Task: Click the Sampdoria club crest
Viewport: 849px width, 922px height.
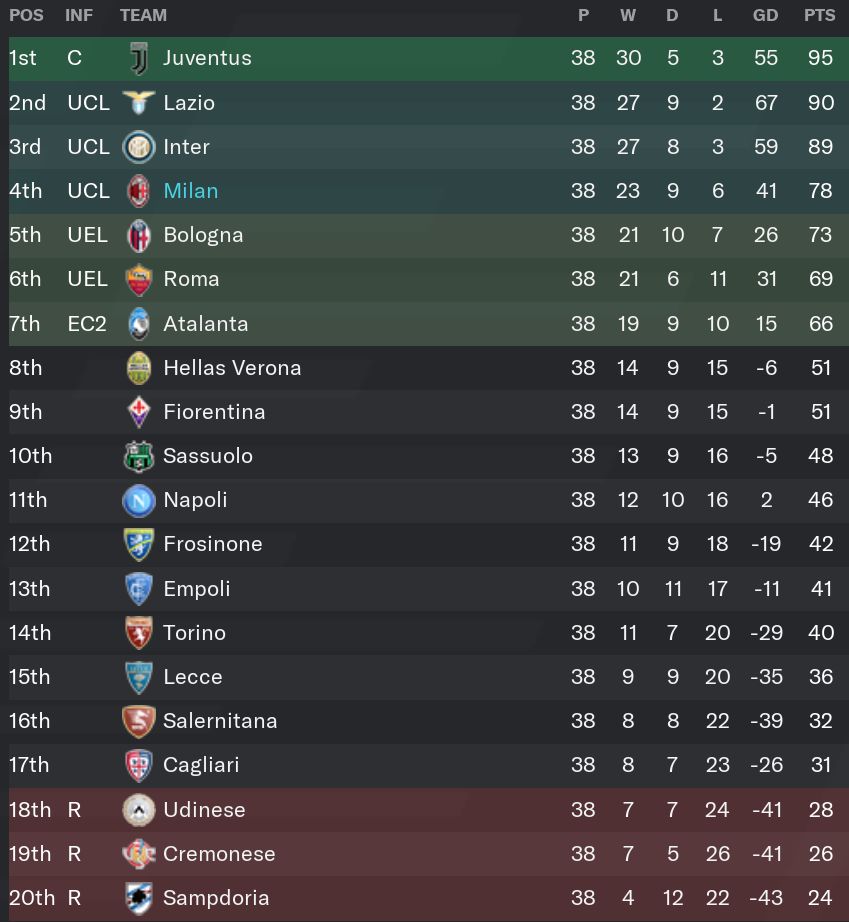Action: pos(139,898)
